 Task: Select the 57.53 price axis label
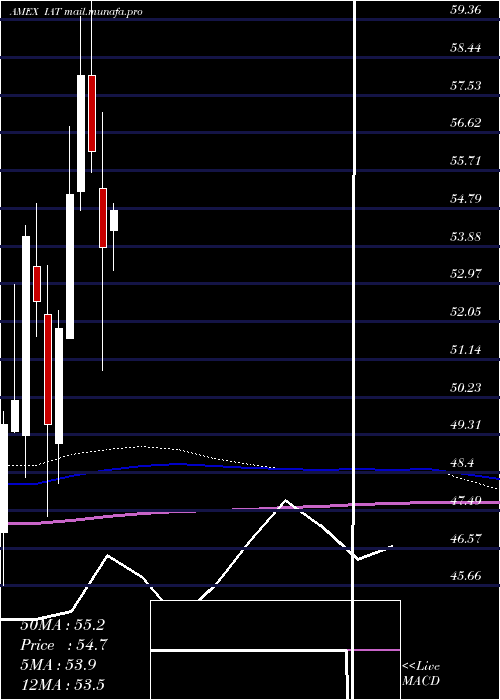(466, 85)
